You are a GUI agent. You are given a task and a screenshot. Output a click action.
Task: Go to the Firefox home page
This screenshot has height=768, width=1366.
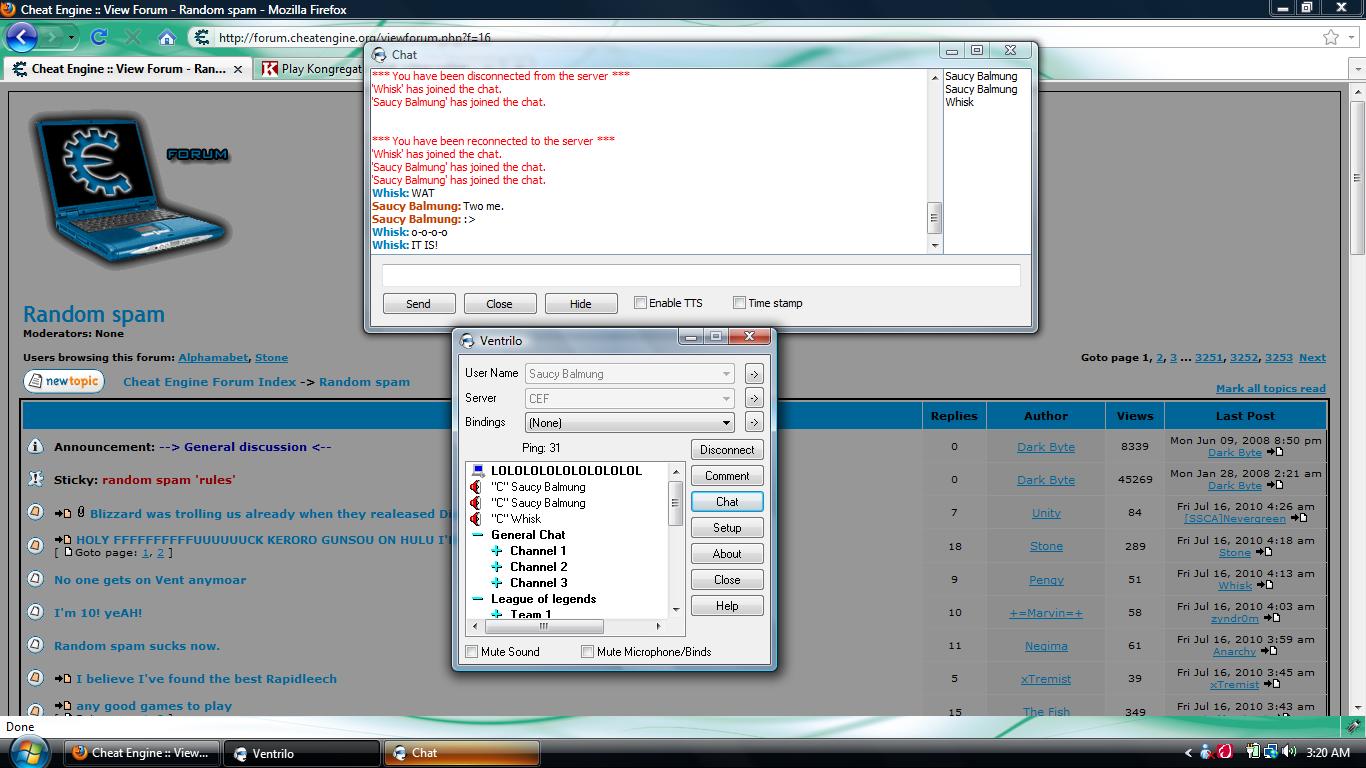coord(167,37)
